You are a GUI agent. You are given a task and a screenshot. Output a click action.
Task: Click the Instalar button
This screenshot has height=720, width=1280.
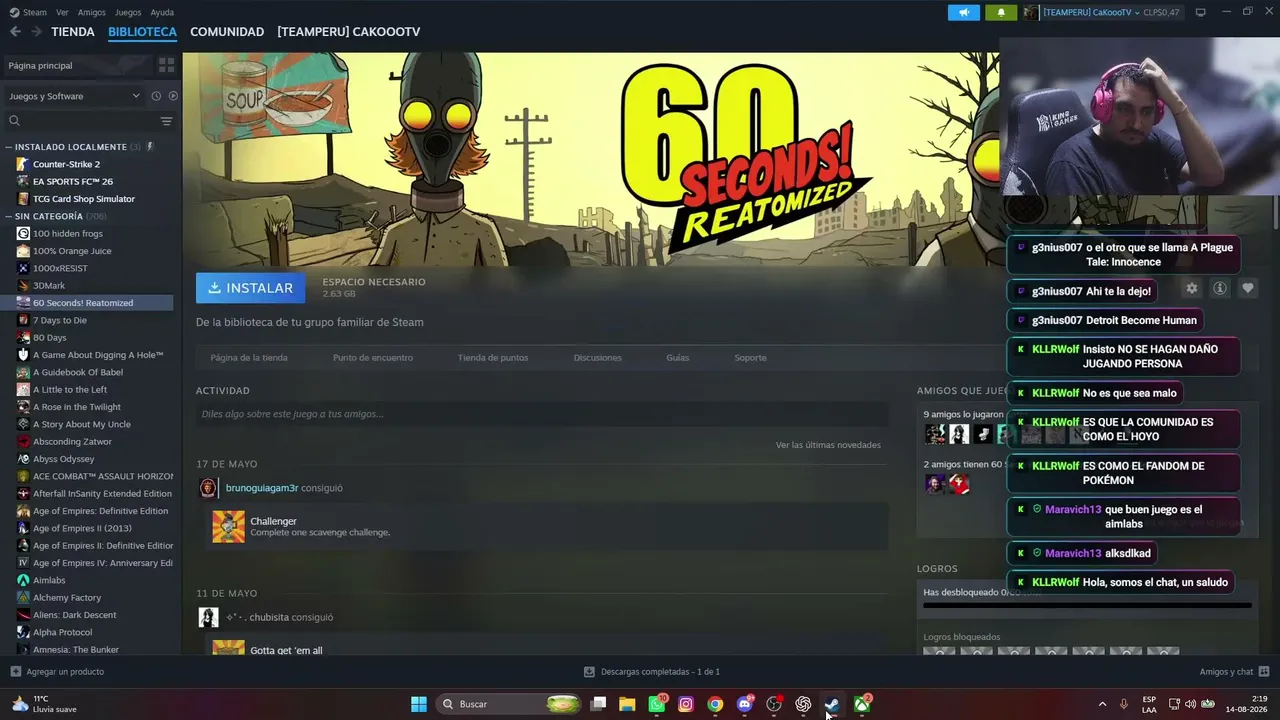click(x=250, y=288)
